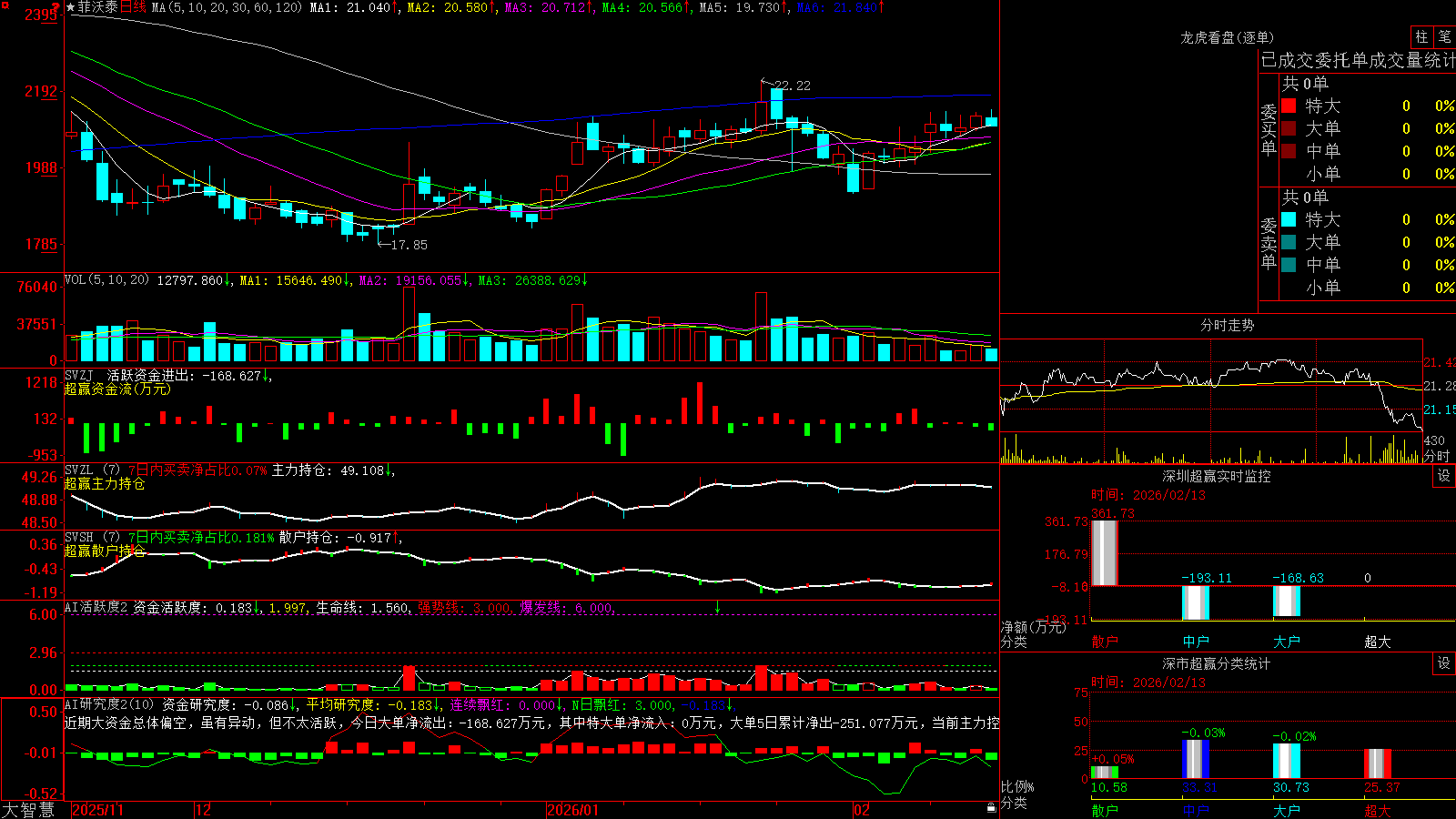Click the 平均研究度: -0.183 value

click(x=369, y=704)
